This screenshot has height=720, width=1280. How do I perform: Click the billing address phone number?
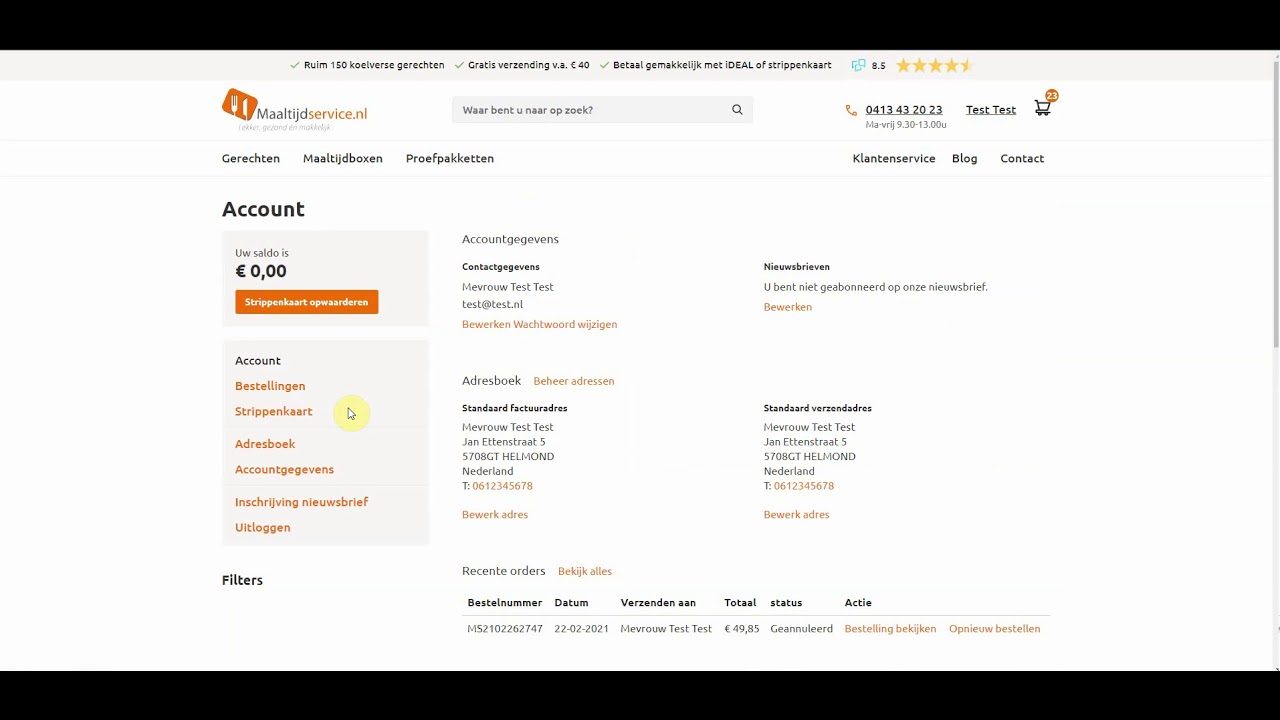[502, 486]
